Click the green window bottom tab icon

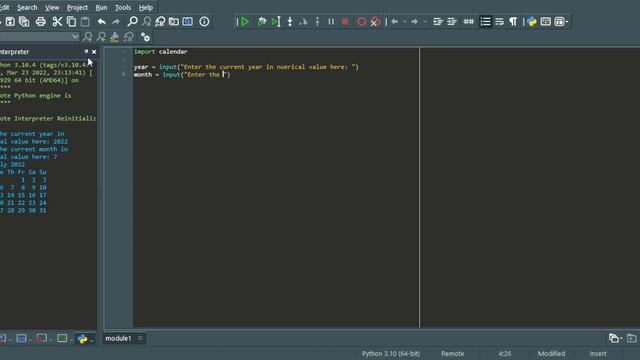coord(62,338)
